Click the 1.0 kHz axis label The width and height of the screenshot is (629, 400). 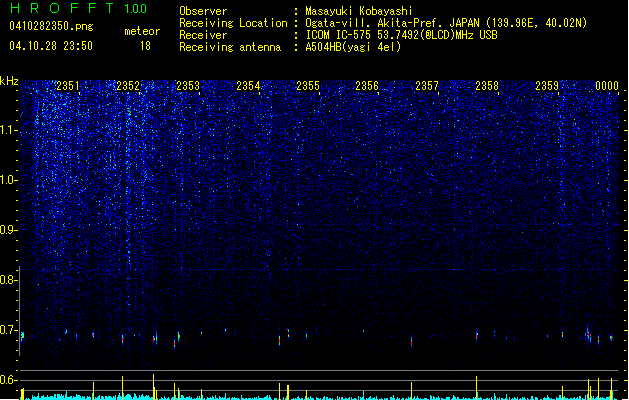(x=8, y=180)
